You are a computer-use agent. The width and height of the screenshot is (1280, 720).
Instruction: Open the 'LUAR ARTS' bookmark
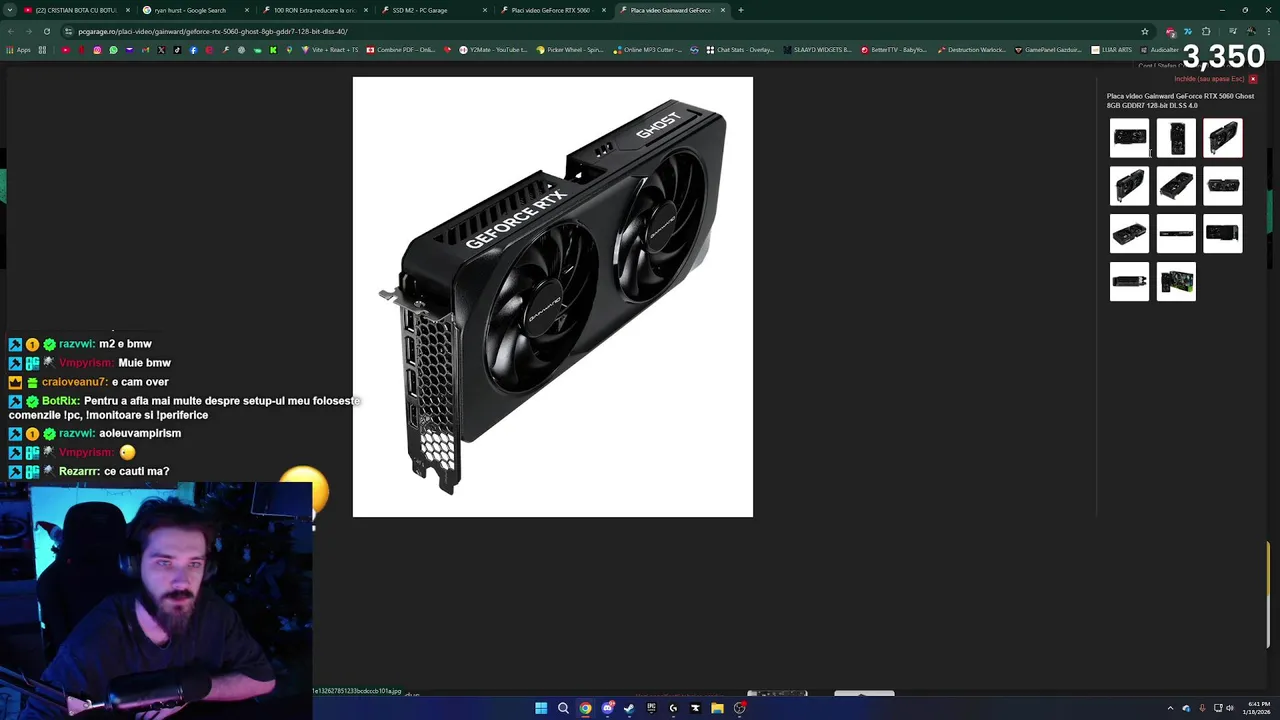1112,50
